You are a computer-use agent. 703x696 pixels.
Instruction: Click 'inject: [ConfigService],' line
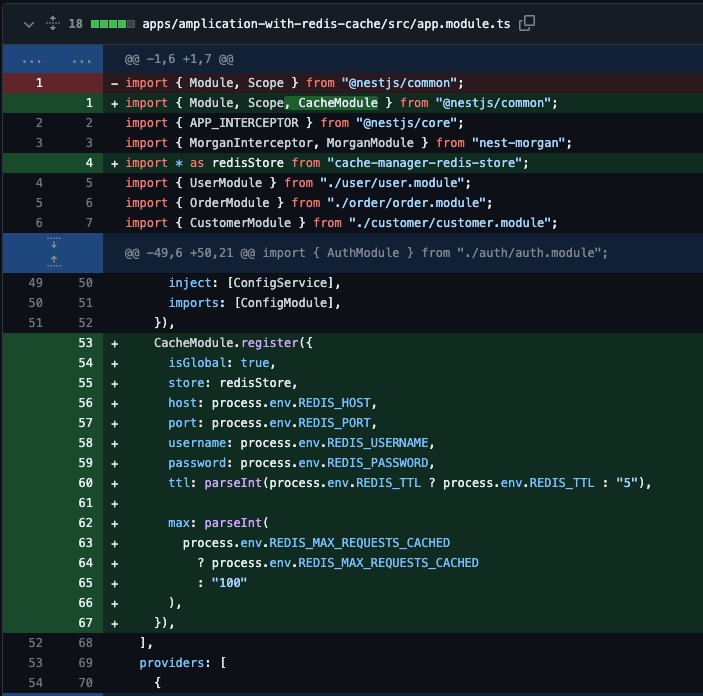click(255, 283)
